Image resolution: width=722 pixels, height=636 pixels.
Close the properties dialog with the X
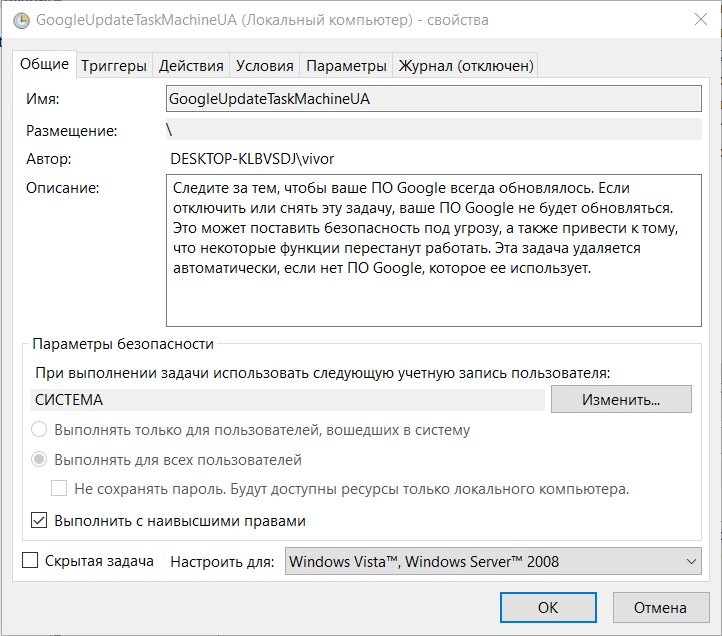tap(701, 19)
